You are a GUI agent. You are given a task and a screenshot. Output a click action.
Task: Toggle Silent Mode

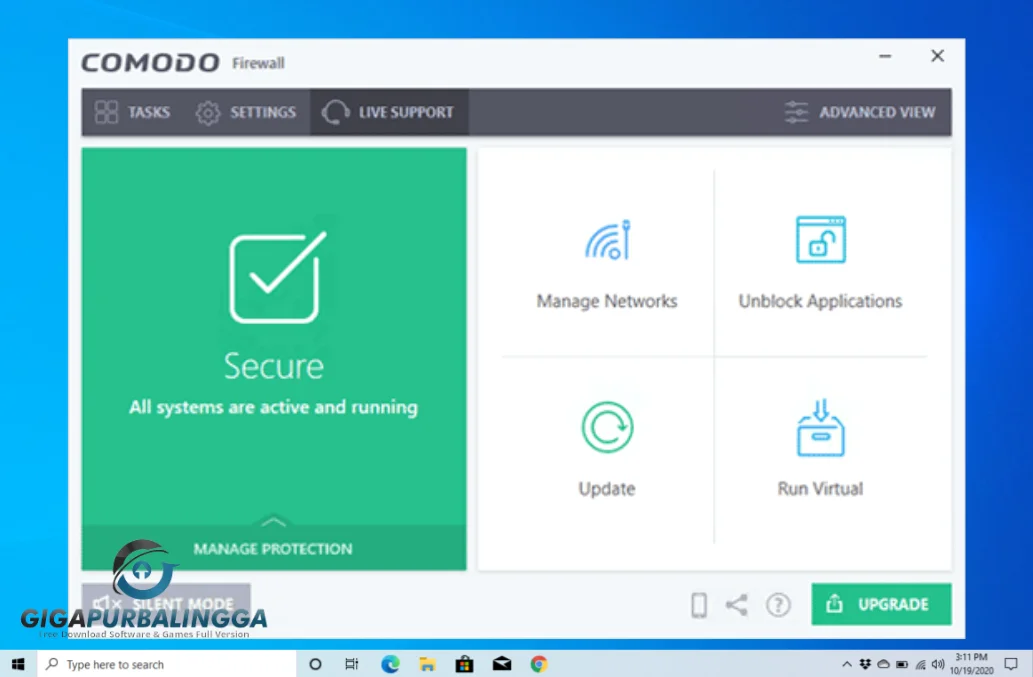[x=165, y=603]
